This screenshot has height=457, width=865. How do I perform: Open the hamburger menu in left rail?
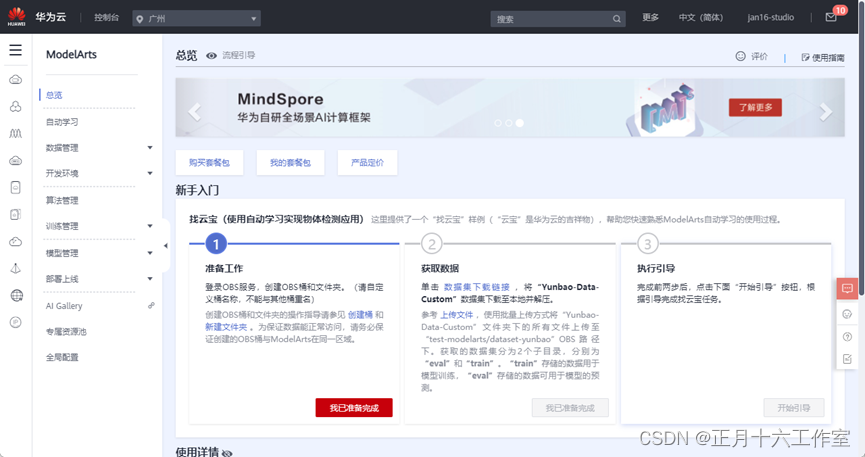[x=15, y=50]
